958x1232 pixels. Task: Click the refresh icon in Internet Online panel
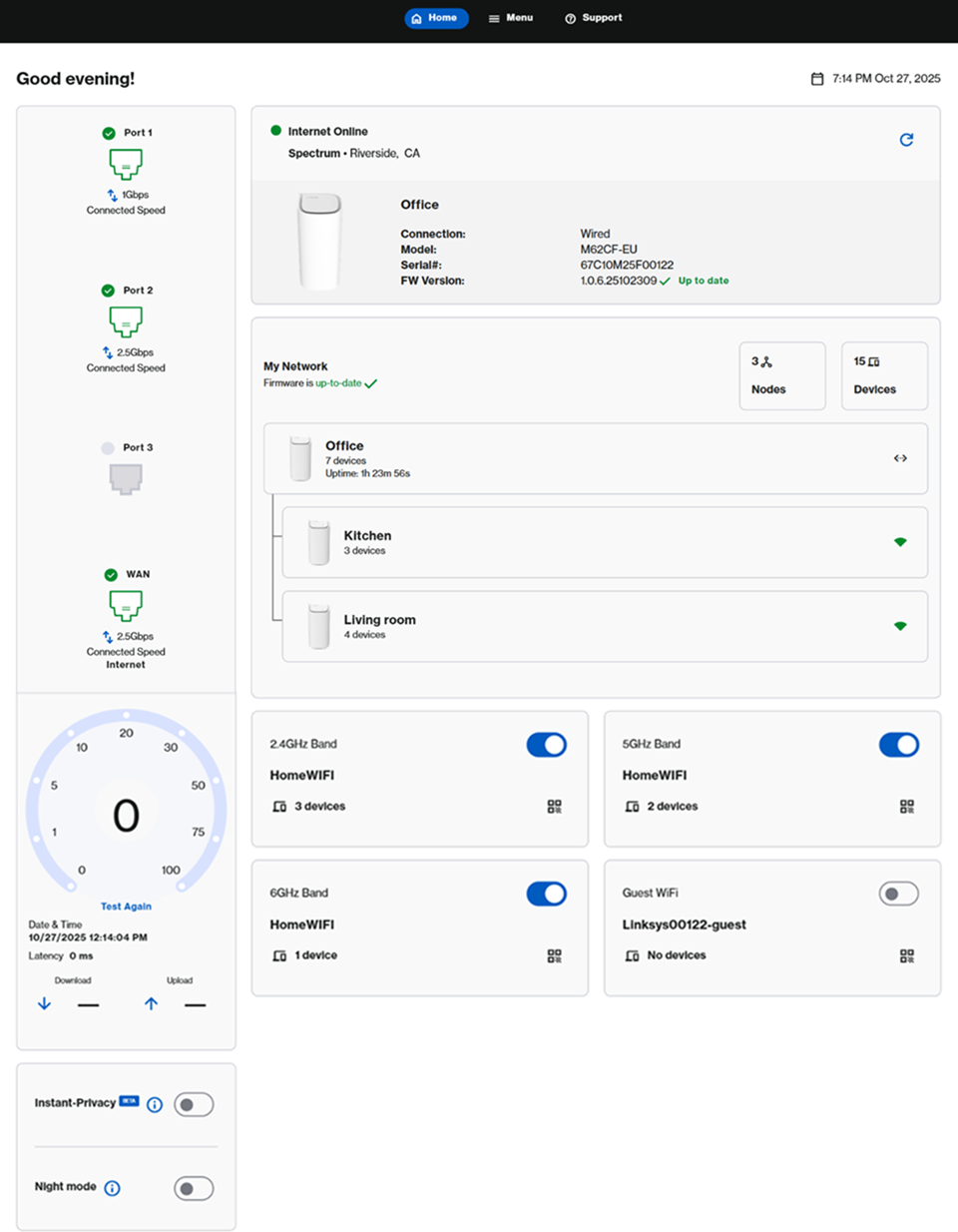point(906,140)
